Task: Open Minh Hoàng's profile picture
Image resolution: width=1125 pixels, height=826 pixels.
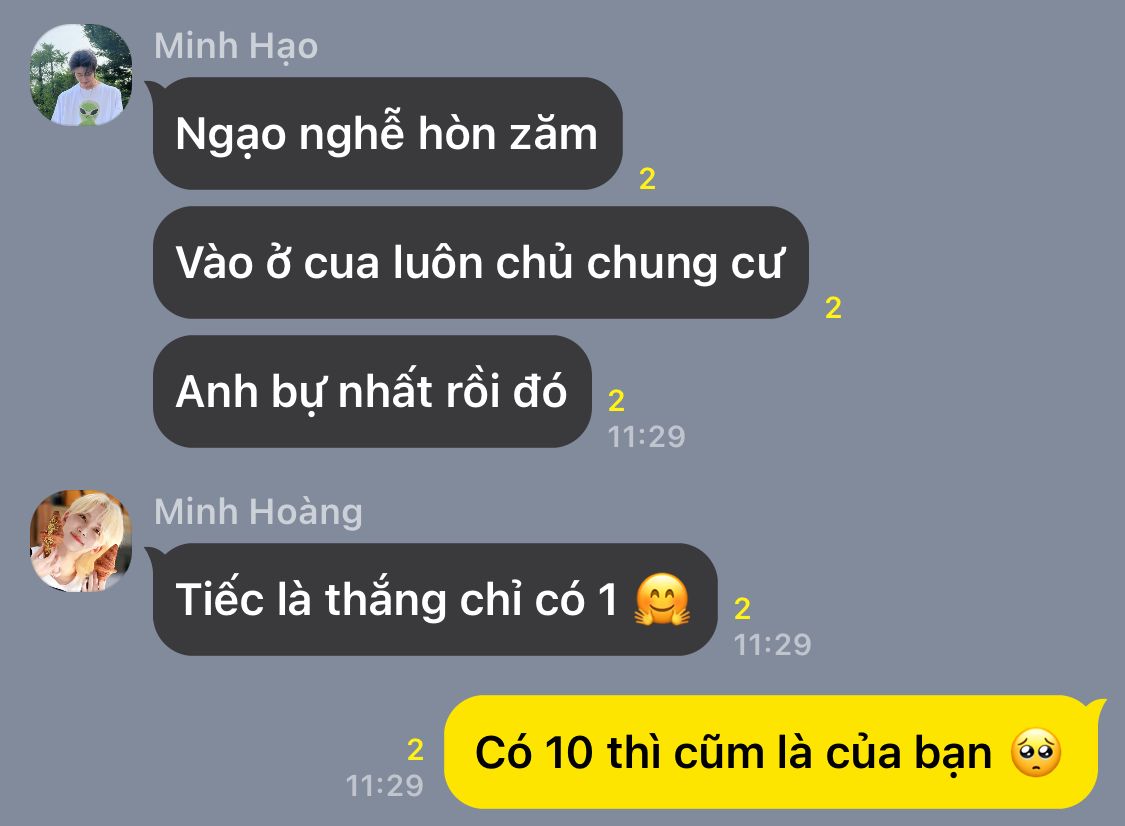Action: tap(80, 541)
